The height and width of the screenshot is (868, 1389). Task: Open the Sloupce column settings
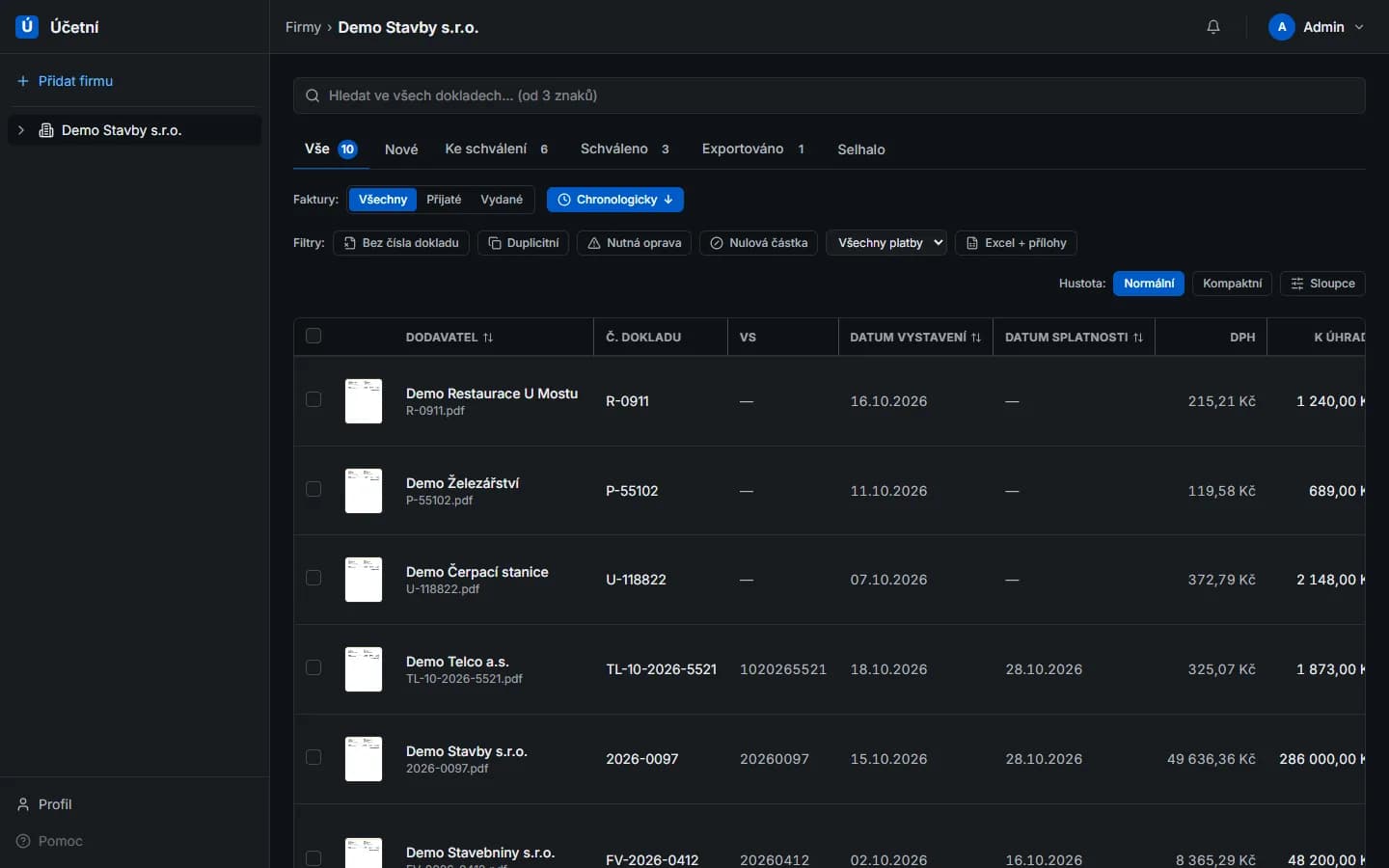[x=1322, y=284]
